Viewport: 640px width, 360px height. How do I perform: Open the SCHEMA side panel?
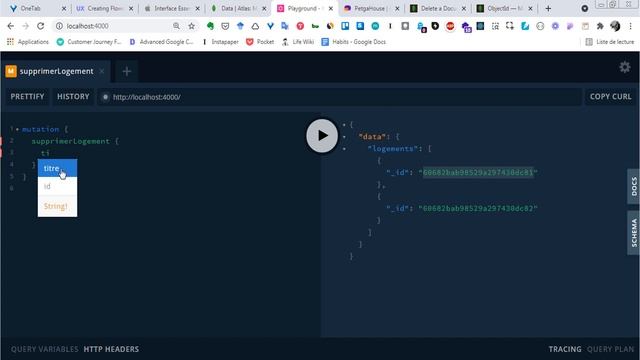coord(633,233)
